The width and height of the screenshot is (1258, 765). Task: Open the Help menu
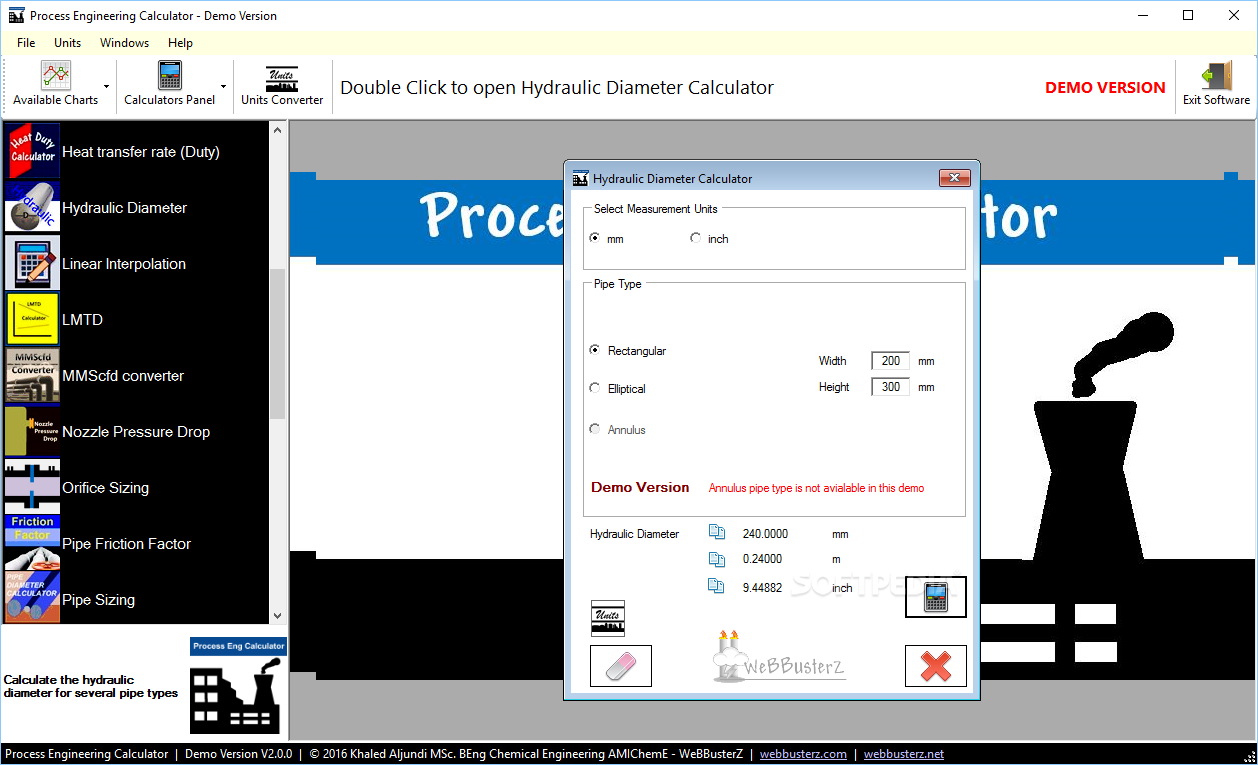click(180, 43)
